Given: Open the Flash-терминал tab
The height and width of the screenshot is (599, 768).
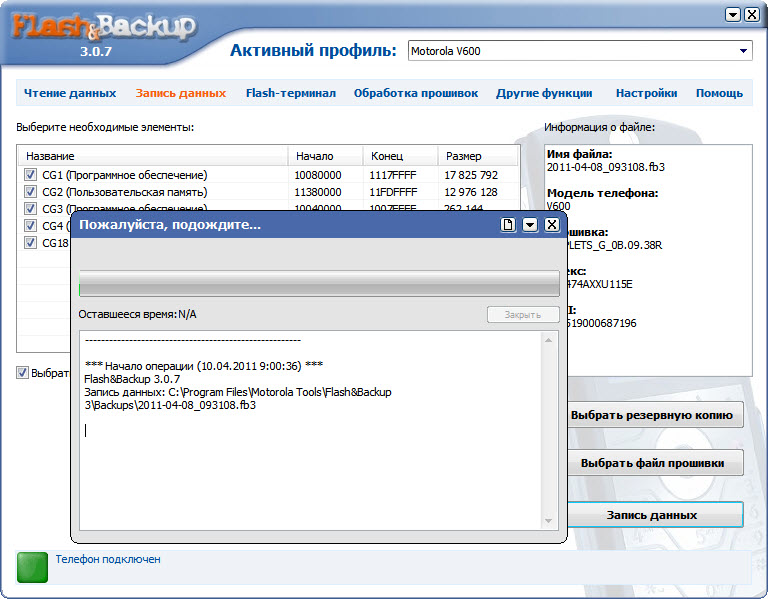Looking at the screenshot, I should pos(291,93).
